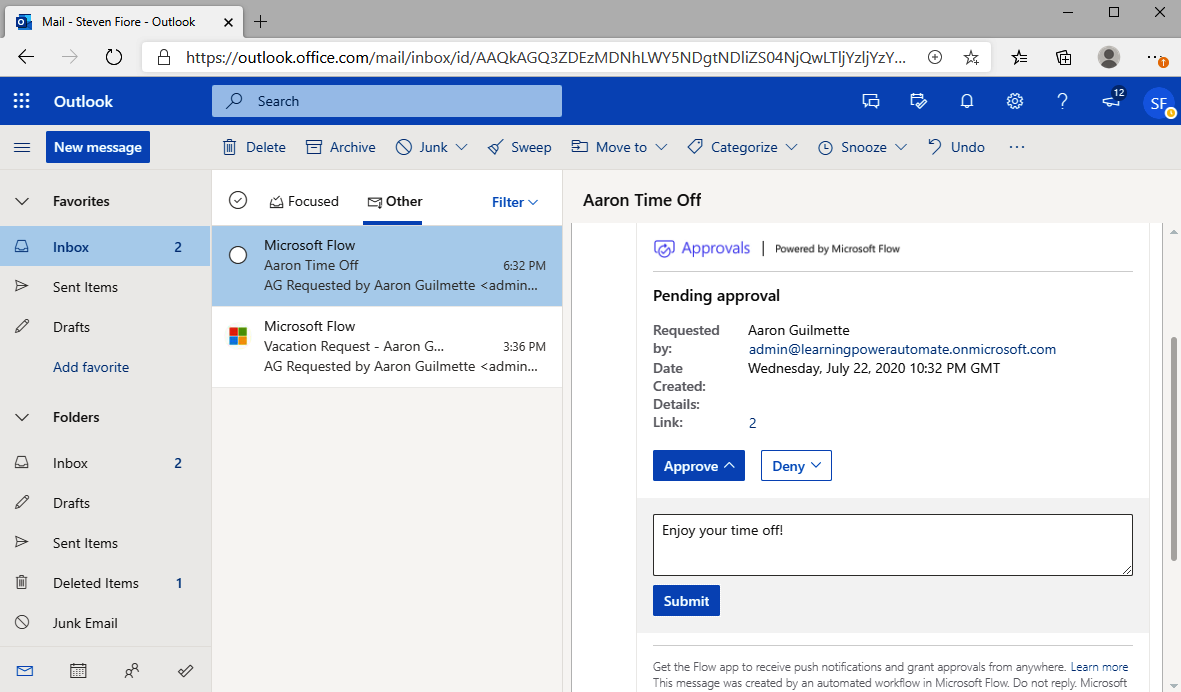
Task: Expand the Move to dropdown arrow
Action: 661,147
